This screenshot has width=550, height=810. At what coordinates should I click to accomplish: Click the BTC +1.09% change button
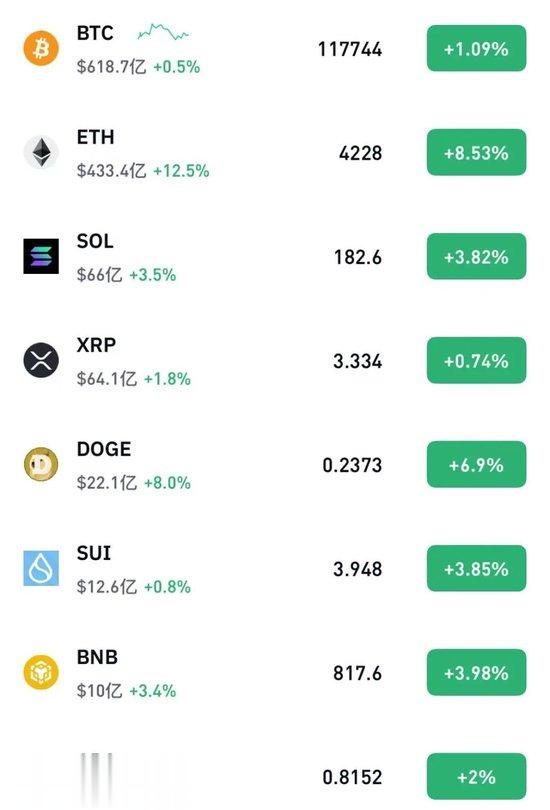(476, 49)
